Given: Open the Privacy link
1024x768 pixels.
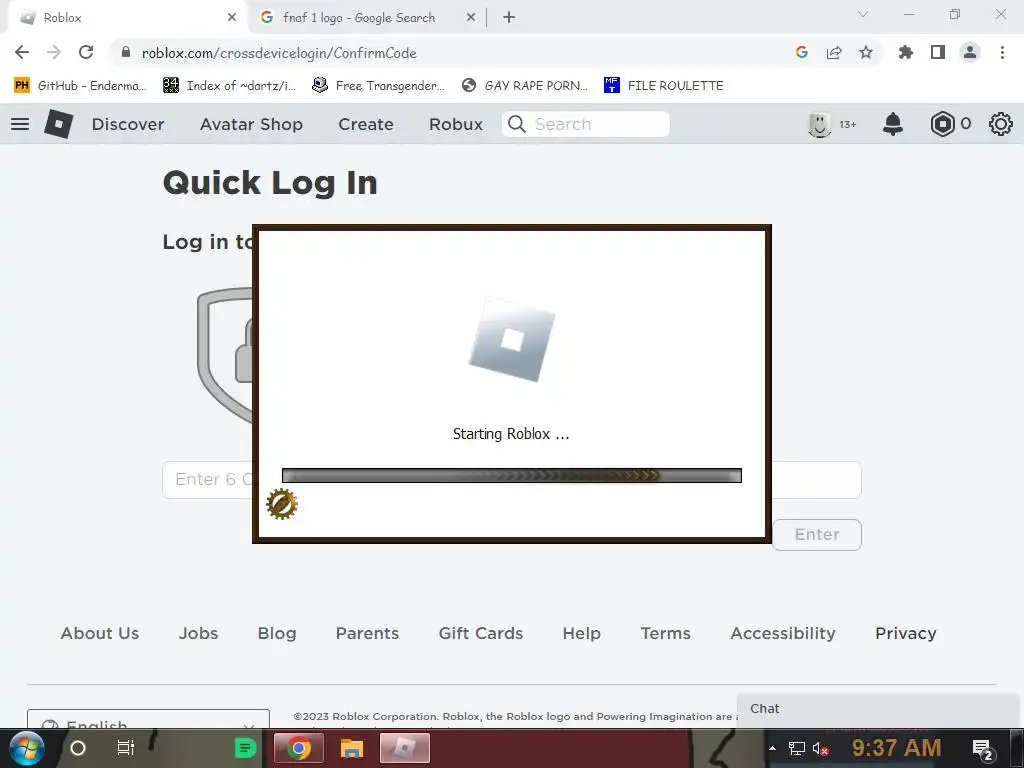Looking at the screenshot, I should coord(906,633).
